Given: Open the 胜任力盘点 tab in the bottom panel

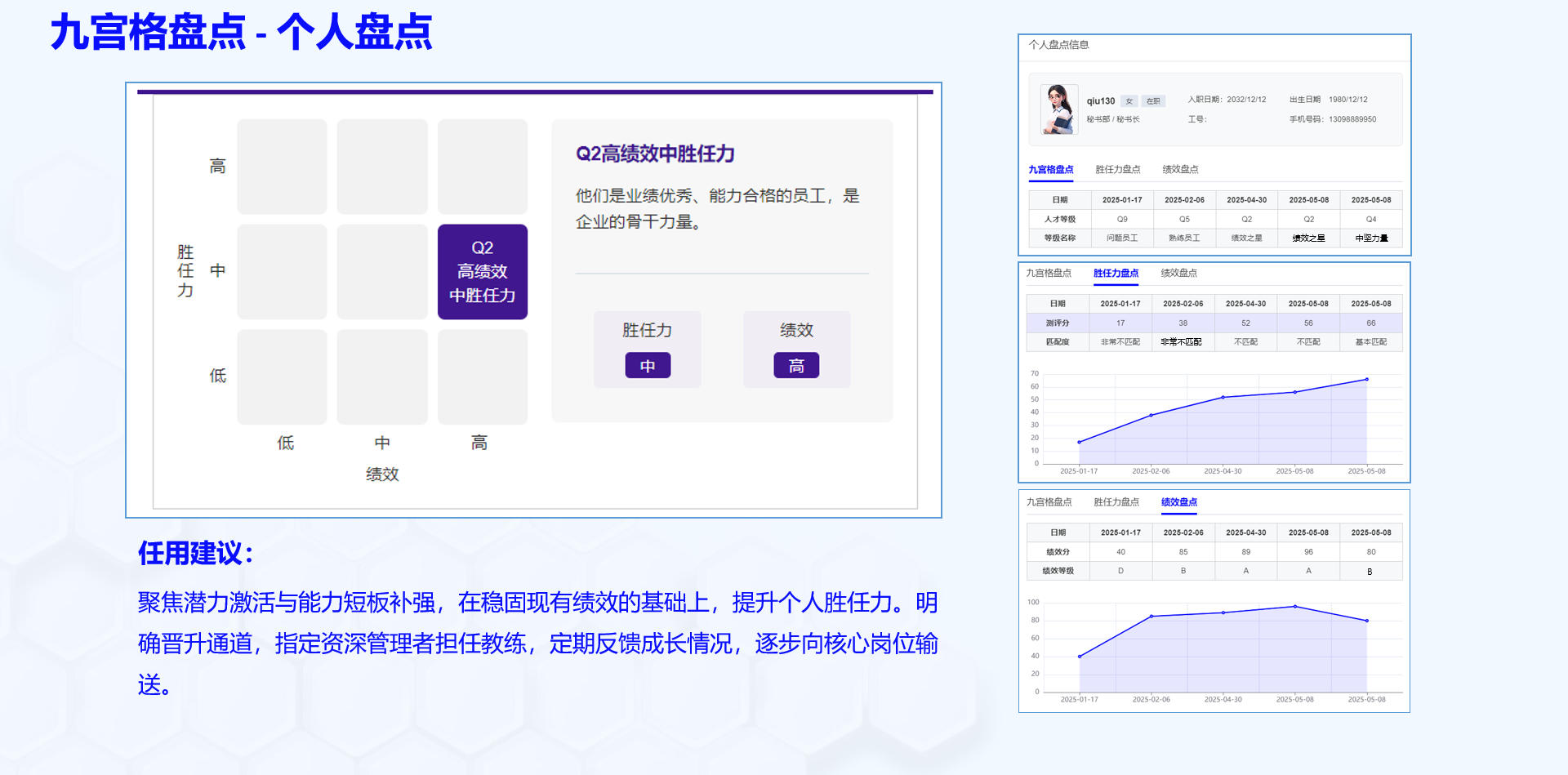Looking at the screenshot, I should click(x=1116, y=503).
